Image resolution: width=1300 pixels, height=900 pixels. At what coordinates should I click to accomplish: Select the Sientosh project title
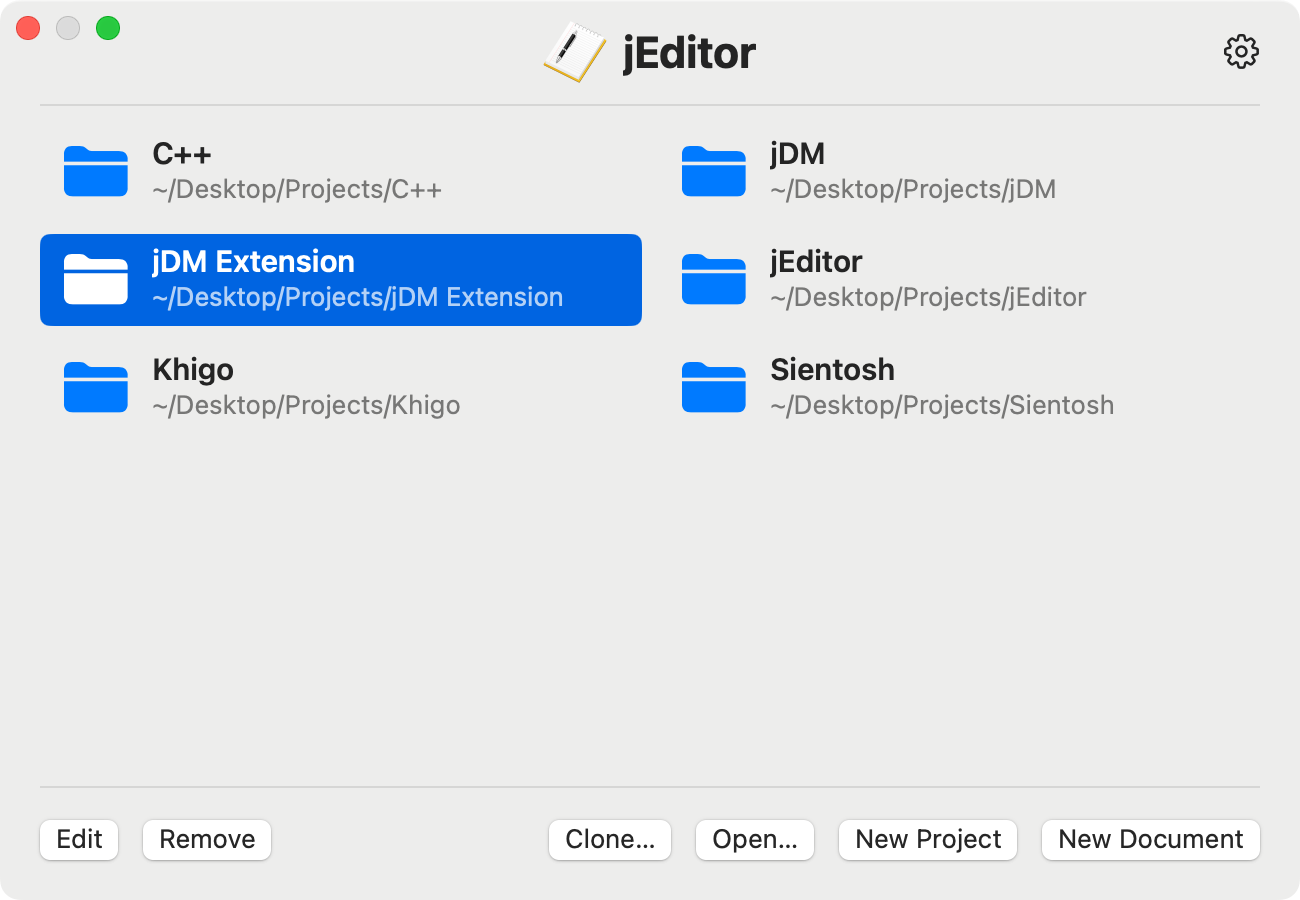click(832, 370)
